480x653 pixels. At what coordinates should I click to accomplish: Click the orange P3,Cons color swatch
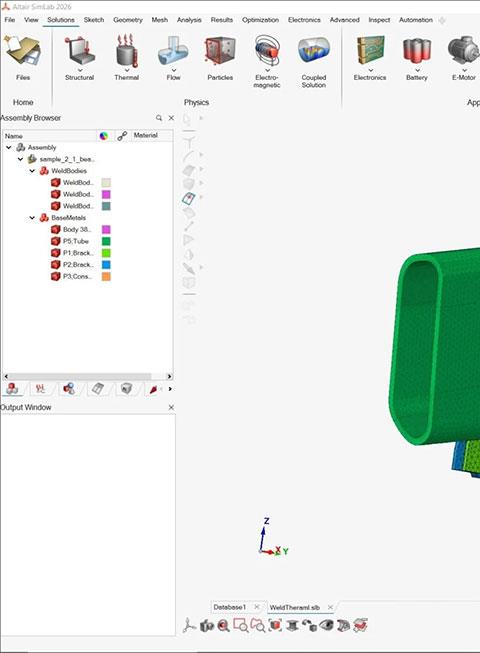(106, 277)
